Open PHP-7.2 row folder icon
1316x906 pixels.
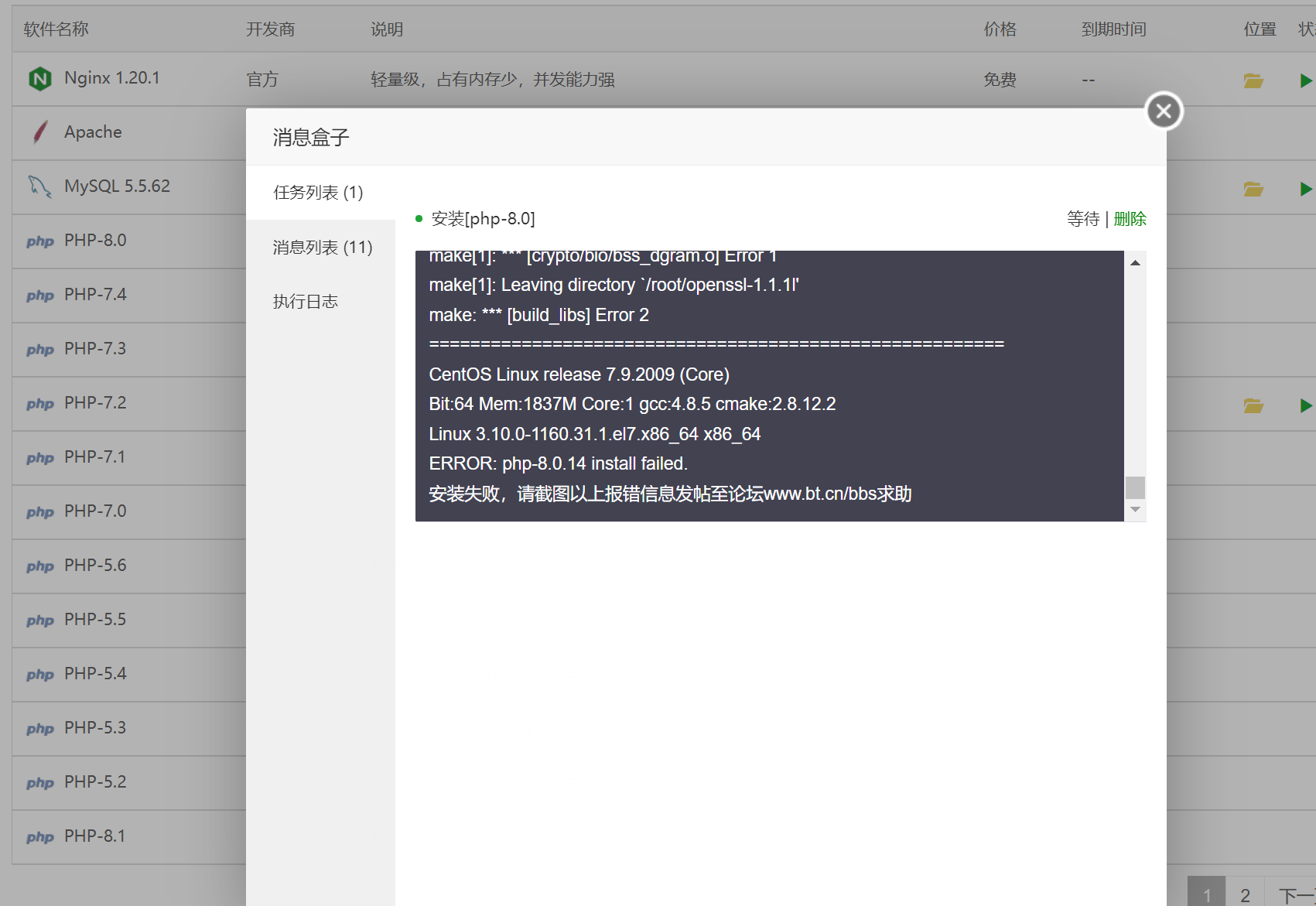pos(1253,405)
